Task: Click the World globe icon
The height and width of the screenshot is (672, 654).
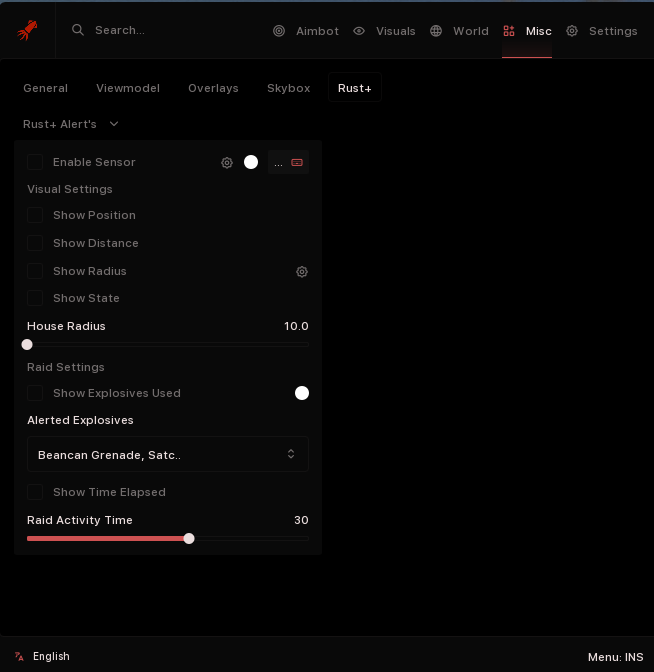Action: pos(436,31)
